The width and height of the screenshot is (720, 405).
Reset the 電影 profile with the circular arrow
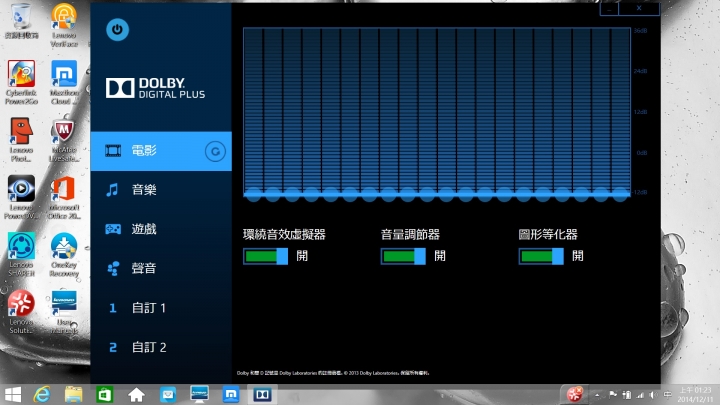[215, 151]
